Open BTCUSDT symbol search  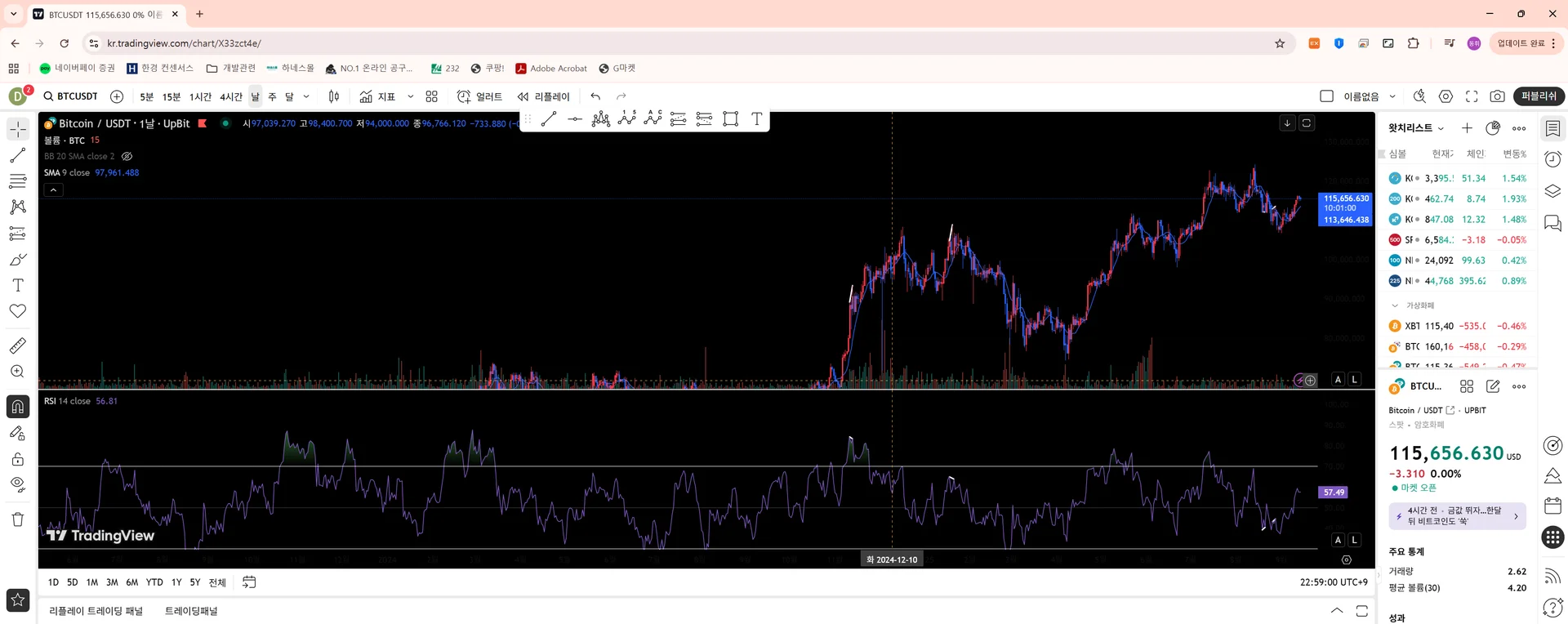[70, 96]
